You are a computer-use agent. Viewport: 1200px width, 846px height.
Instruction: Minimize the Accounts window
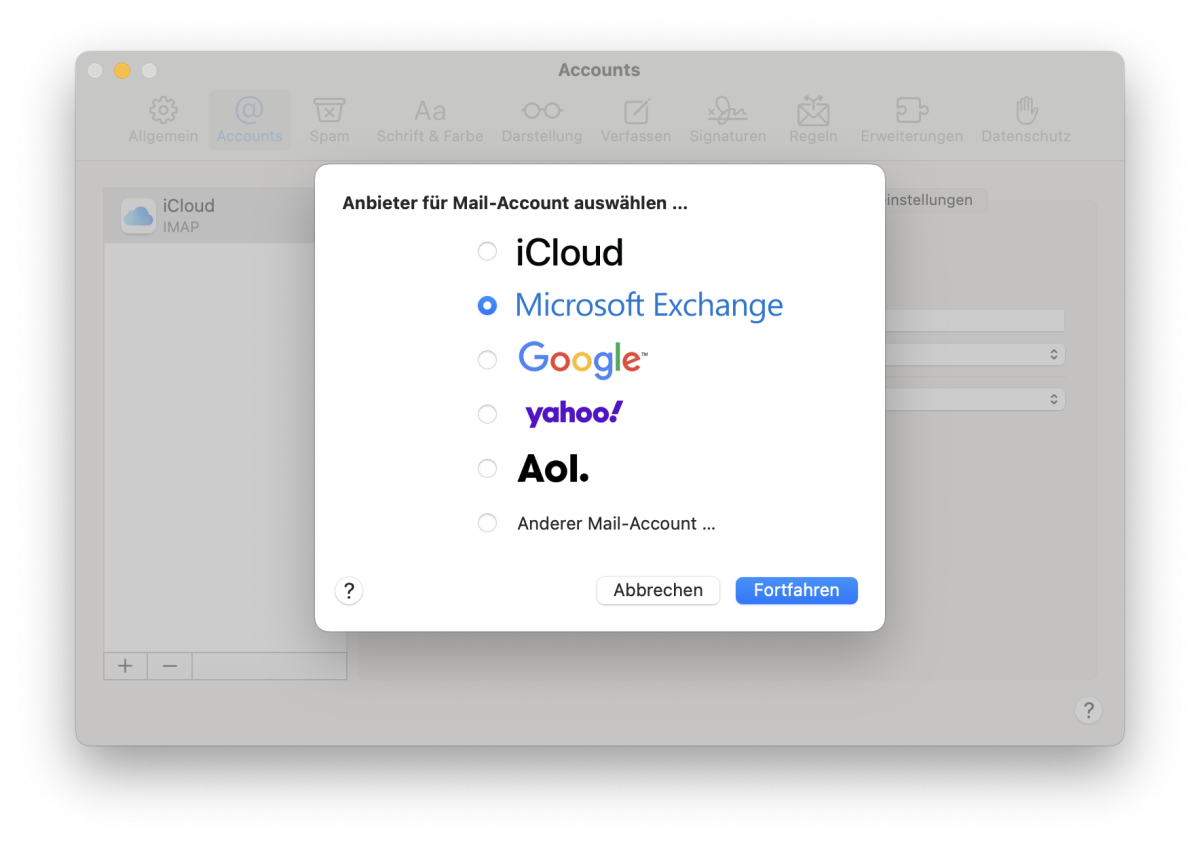(122, 70)
